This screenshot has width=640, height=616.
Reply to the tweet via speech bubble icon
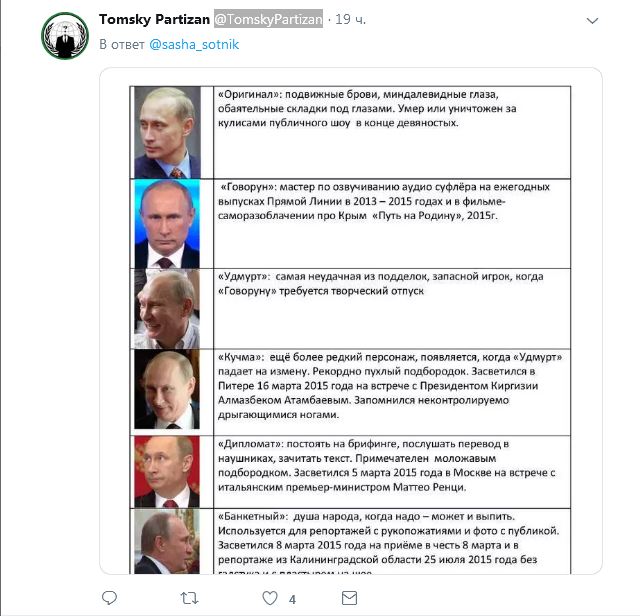pyautogui.click(x=111, y=598)
